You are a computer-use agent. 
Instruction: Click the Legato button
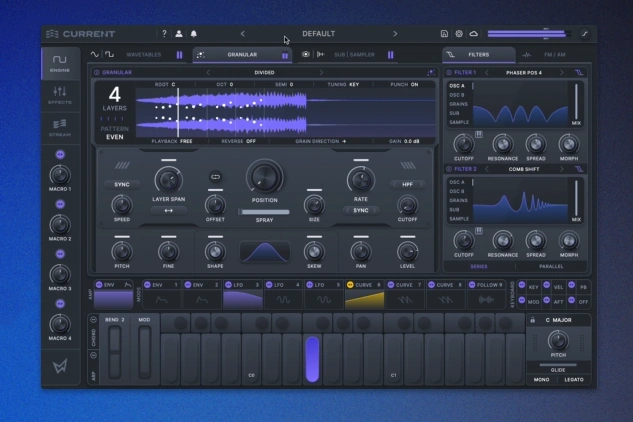click(x=576, y=381)
